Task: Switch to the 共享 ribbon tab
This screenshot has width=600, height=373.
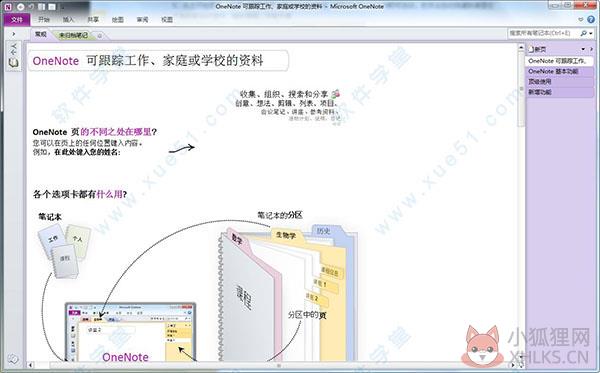Action: 93,20
